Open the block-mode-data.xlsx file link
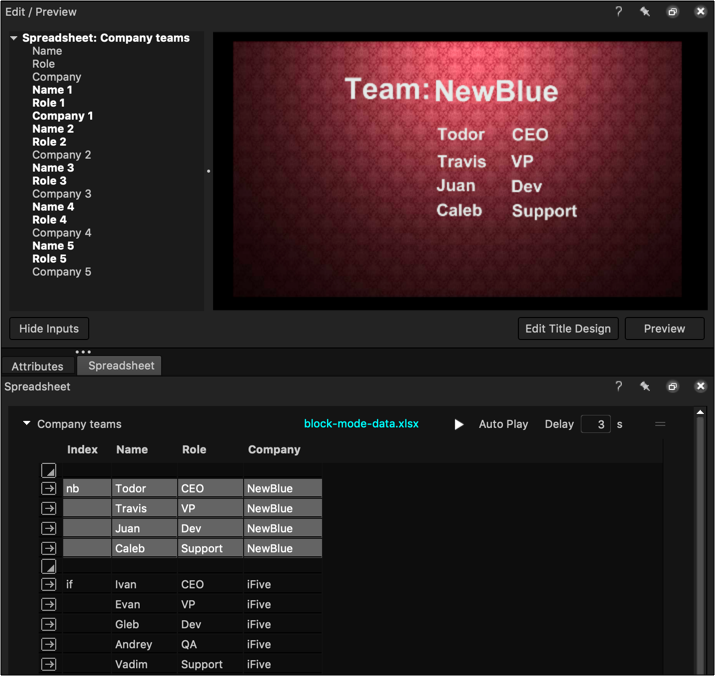This screenshot has width=715, height=676. [x=361, y=424]
